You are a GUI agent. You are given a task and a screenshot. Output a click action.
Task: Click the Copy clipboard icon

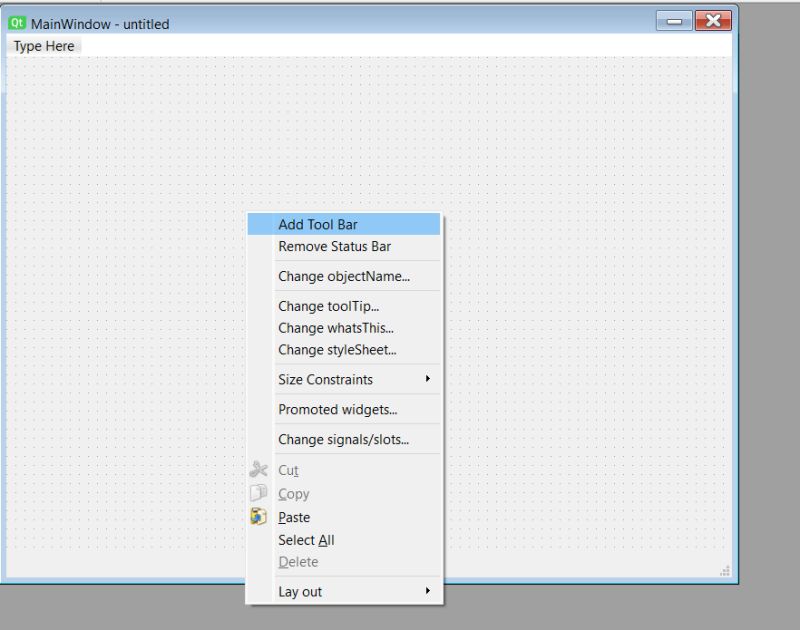(x=260, y=493)
